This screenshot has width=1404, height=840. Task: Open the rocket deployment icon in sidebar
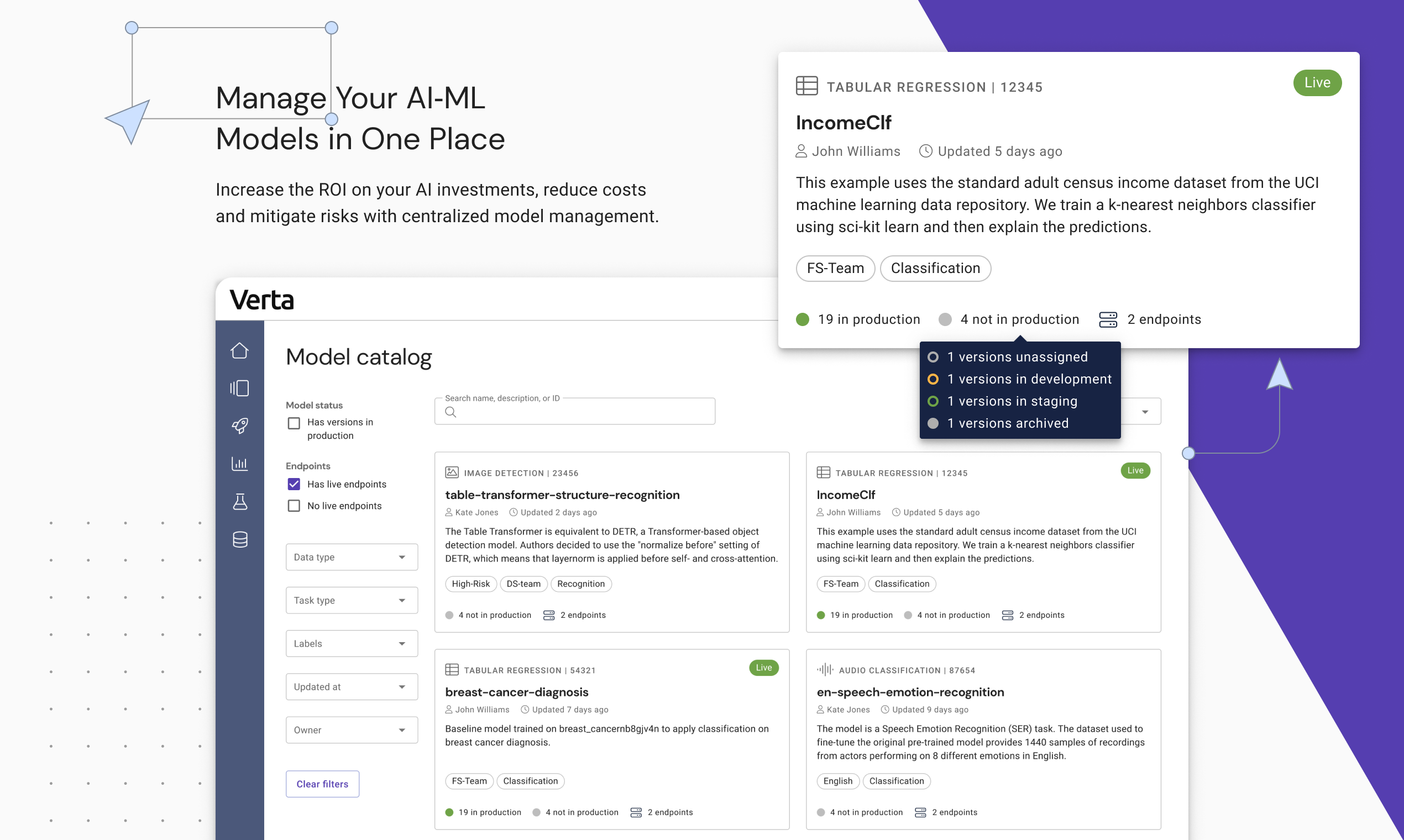tap(239, 426)
